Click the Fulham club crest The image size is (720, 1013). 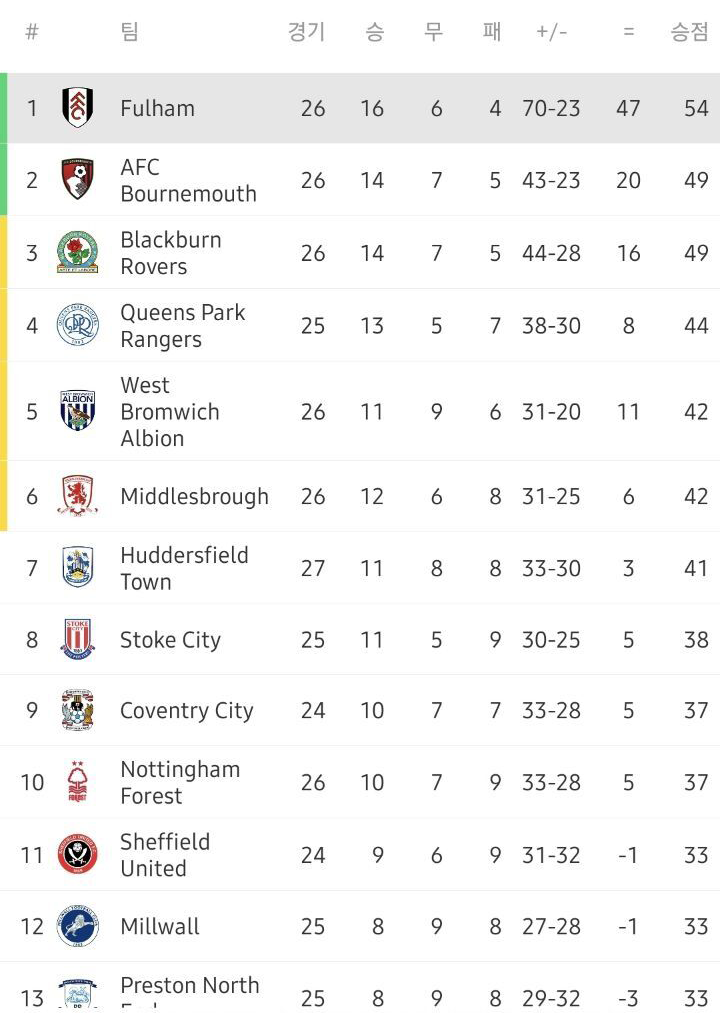pyautogui.click(x=78, y=108)
